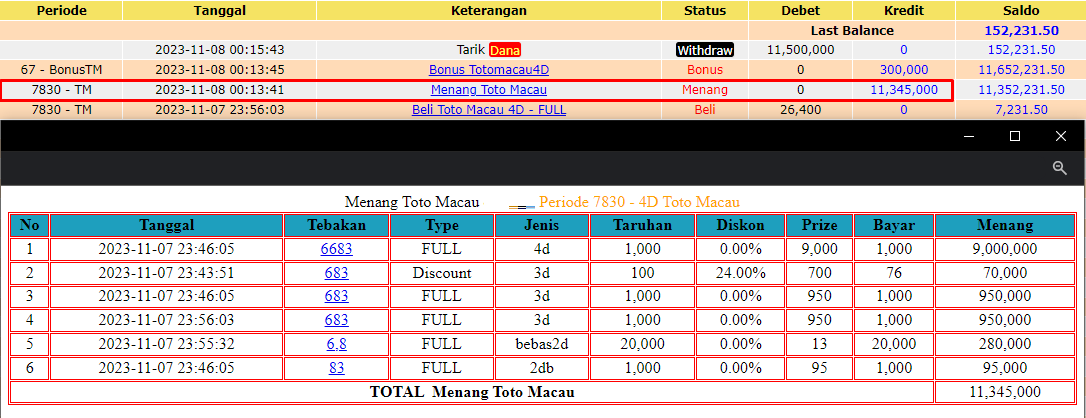Select the 24.00% diskon value
1086x418 pixels.
click(740, 273)
